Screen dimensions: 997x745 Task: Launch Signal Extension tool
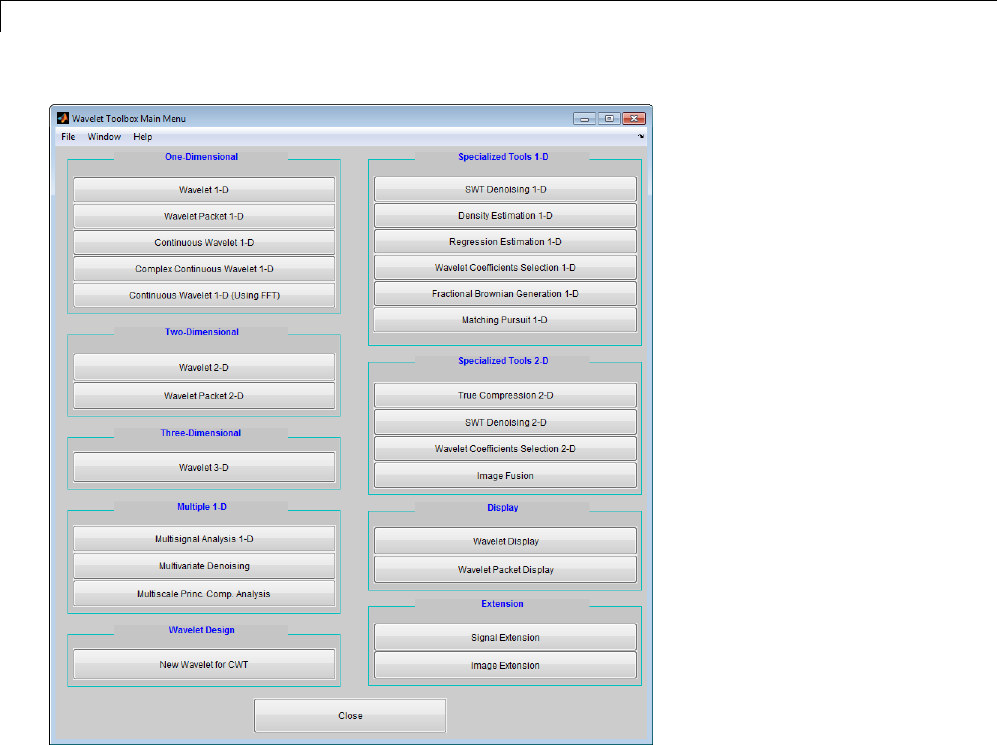(x=505, y=638)
